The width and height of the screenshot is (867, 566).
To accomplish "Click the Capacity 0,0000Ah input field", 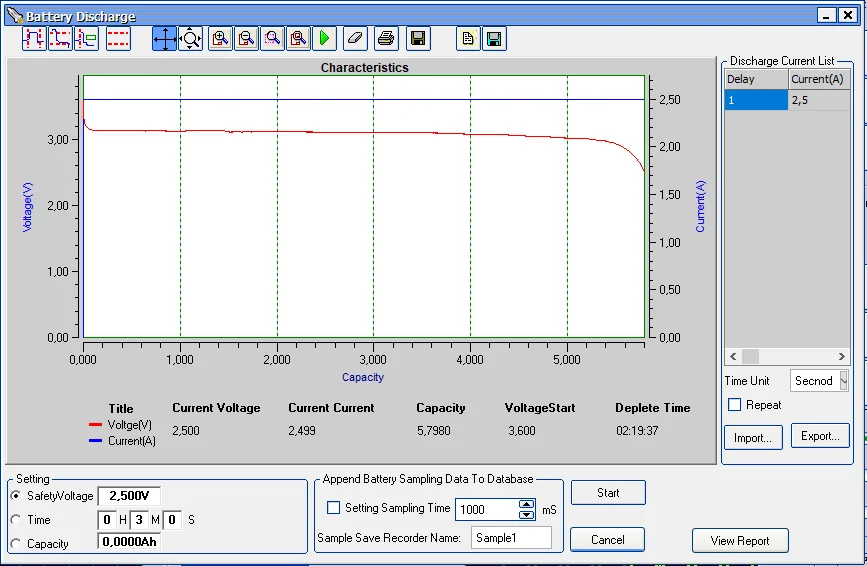I will coord(129,541).
